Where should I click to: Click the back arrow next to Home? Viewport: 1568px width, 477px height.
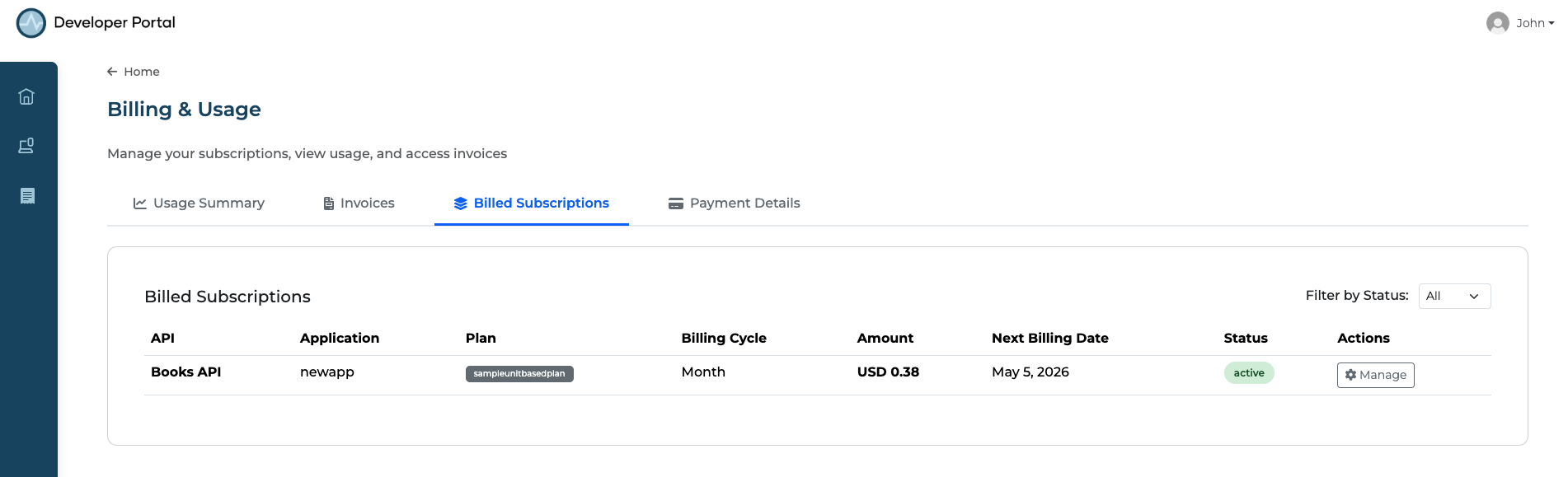(x=112, y=72)
